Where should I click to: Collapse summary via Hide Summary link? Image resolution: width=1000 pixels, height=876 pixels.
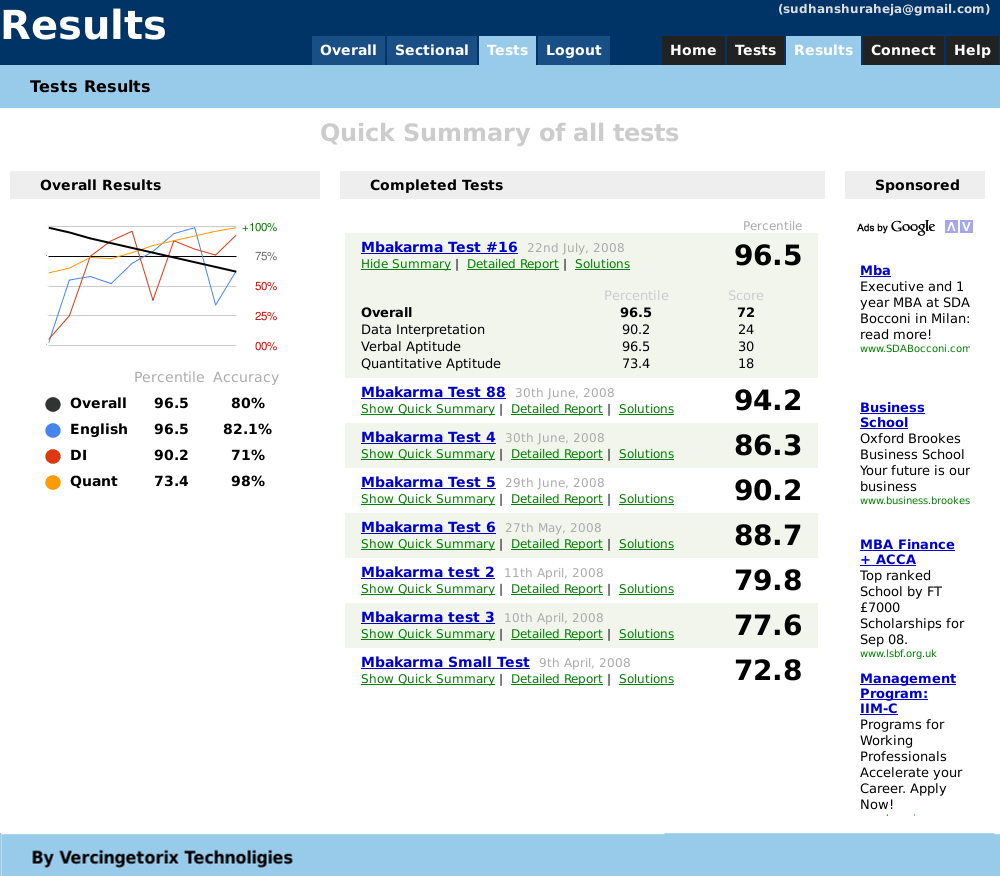(406, 264)
